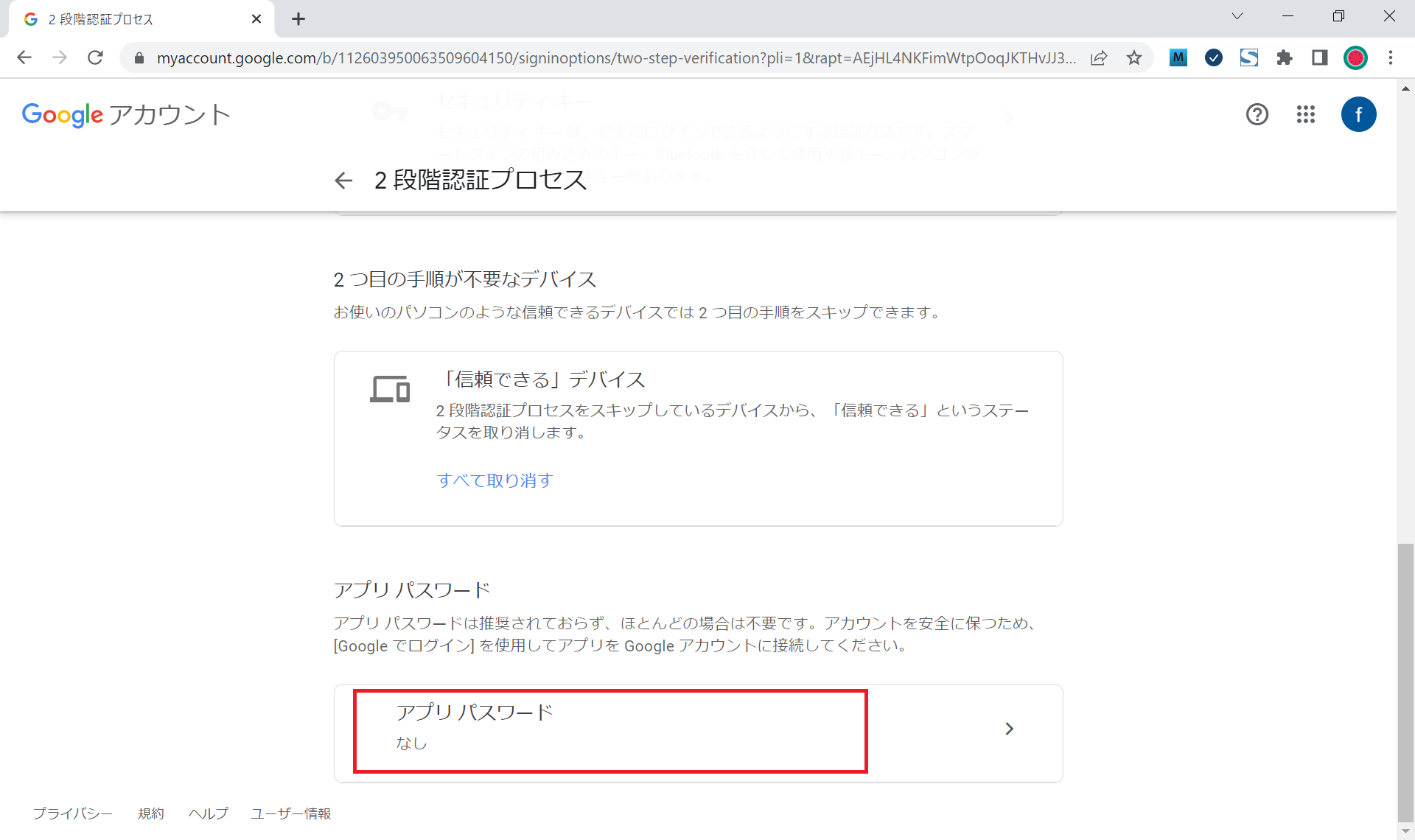Reload the page with the refresh icon
The image size is (1415, 840).
point(95,57)
